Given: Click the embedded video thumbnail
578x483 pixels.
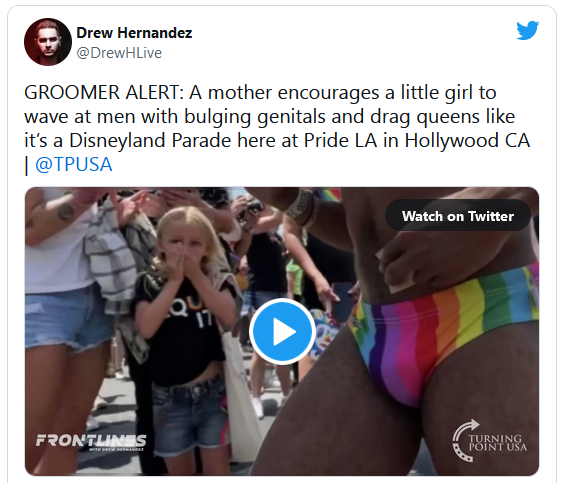Looking at the screenshot, I should coord(282,331).
